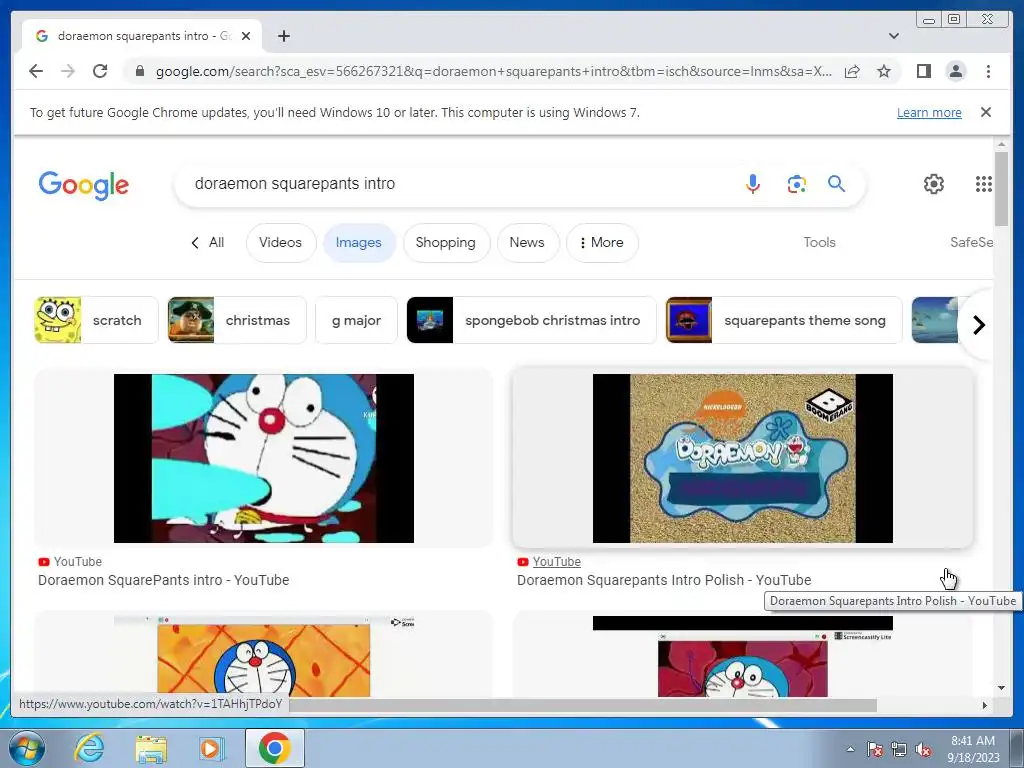Go to the Google logo homepage

(x=84, y=185)
